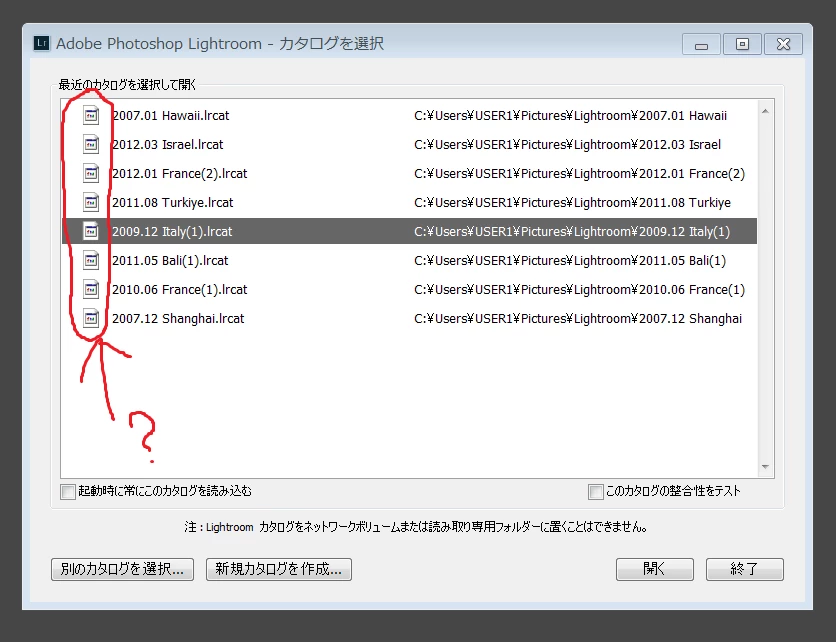This screenshot has height=642, width=836.
Task: Select the 2010.06 France(1).lrcat catalog name
Action: pos(180,290)
